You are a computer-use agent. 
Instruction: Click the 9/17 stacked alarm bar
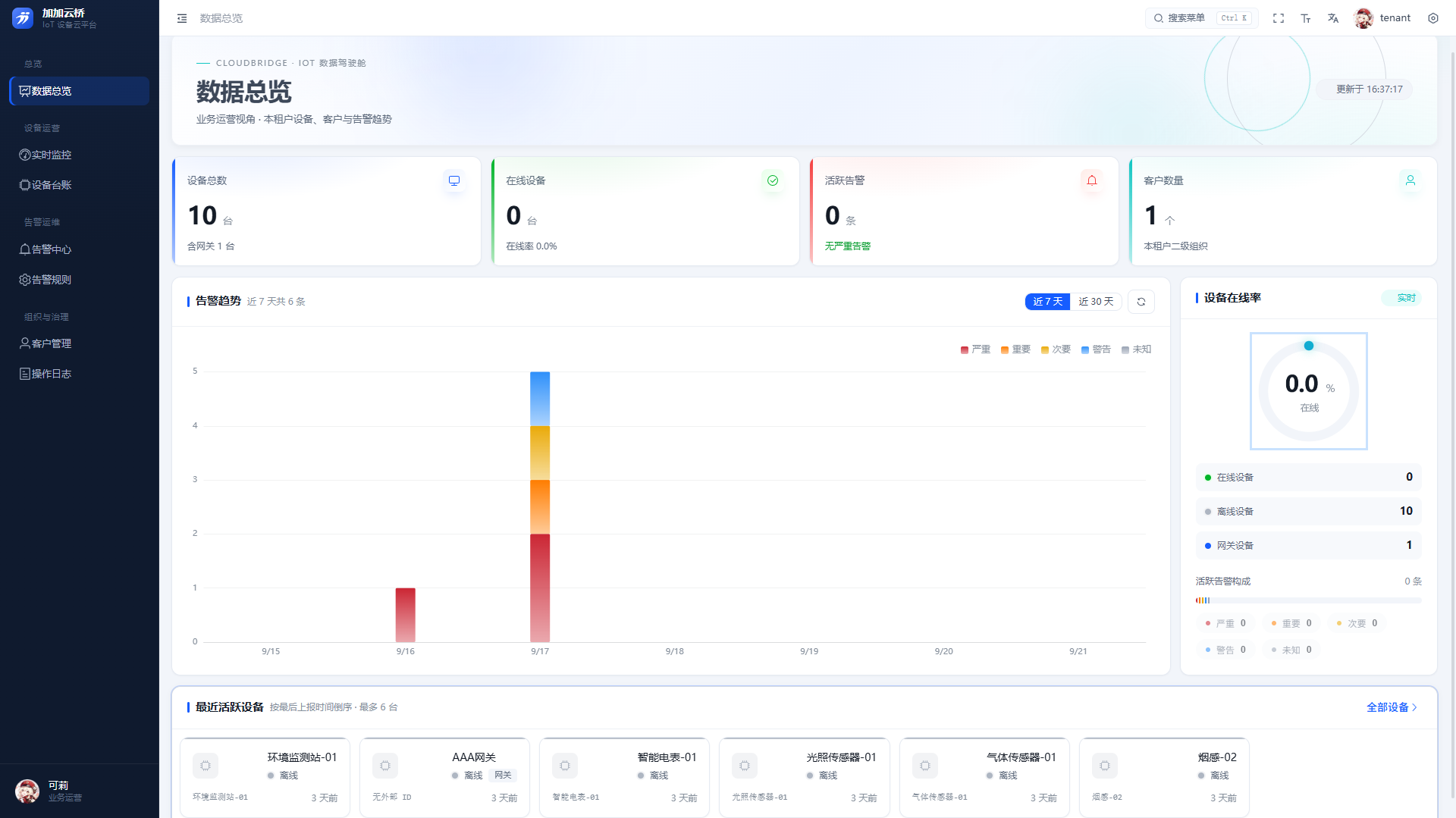click(540, 506)
